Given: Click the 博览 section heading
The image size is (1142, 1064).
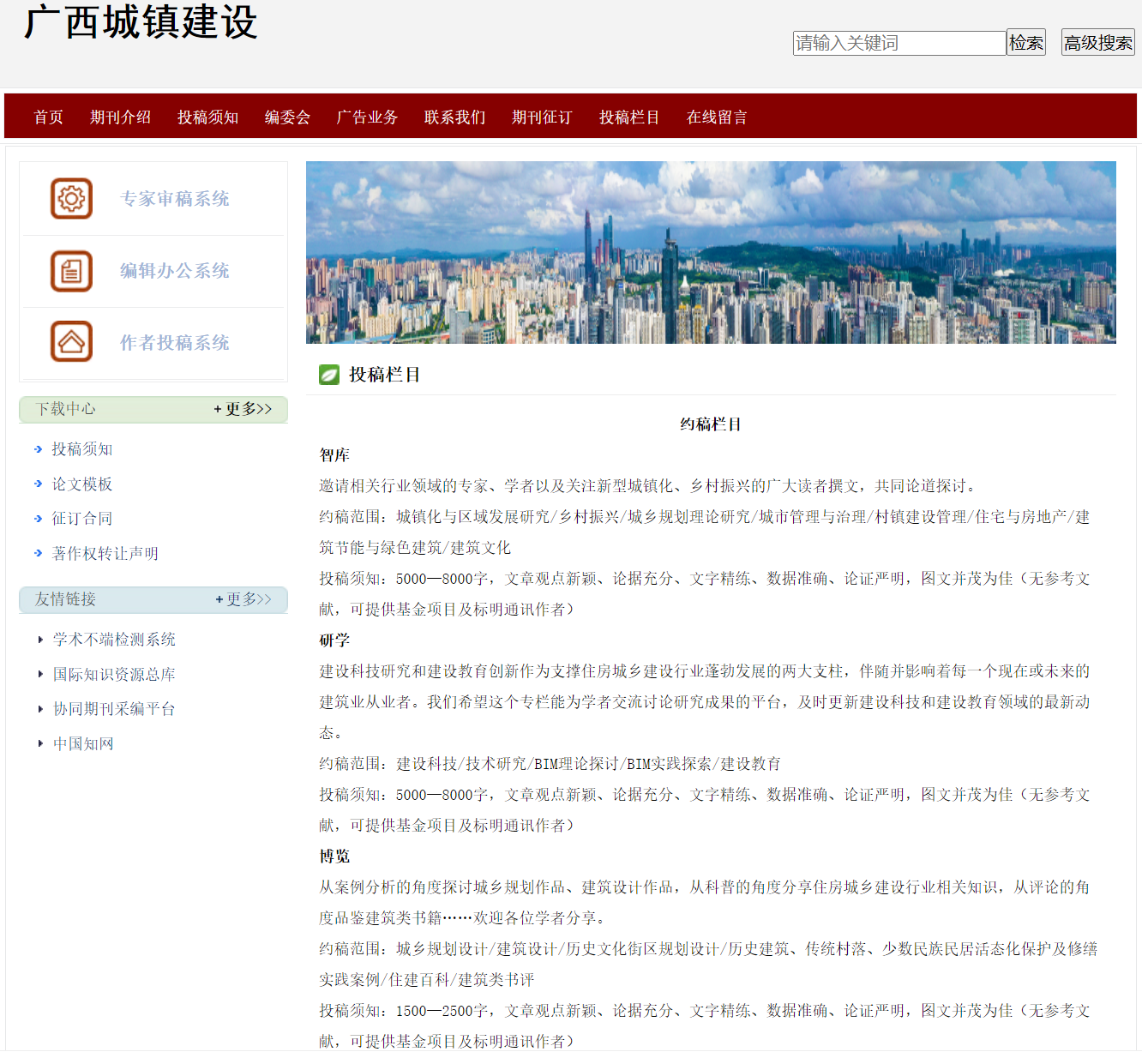Looking at the screenshot, I should coord(334,857).
